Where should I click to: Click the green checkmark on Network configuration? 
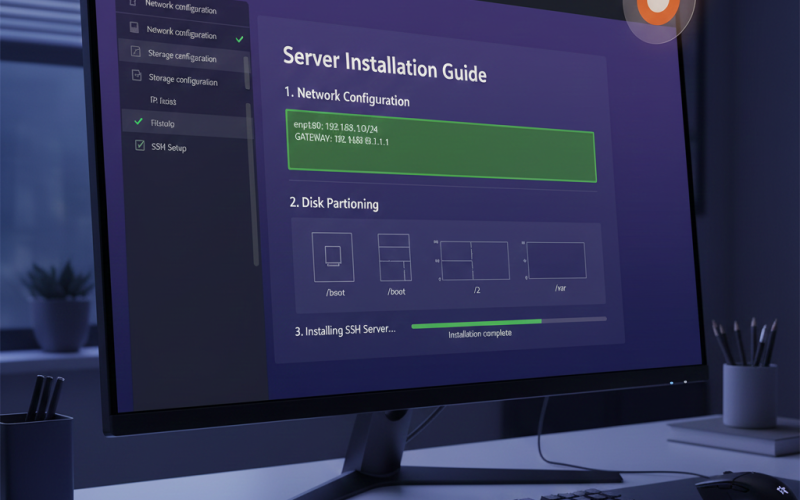pyautogui.click(x=238, y=39)
